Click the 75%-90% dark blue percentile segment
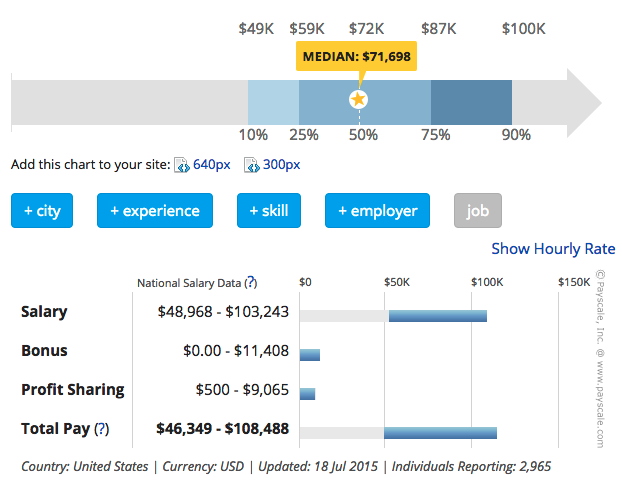The width and height of the screenshot is (622, 482). pyautogui.click(x=471, y=100)
